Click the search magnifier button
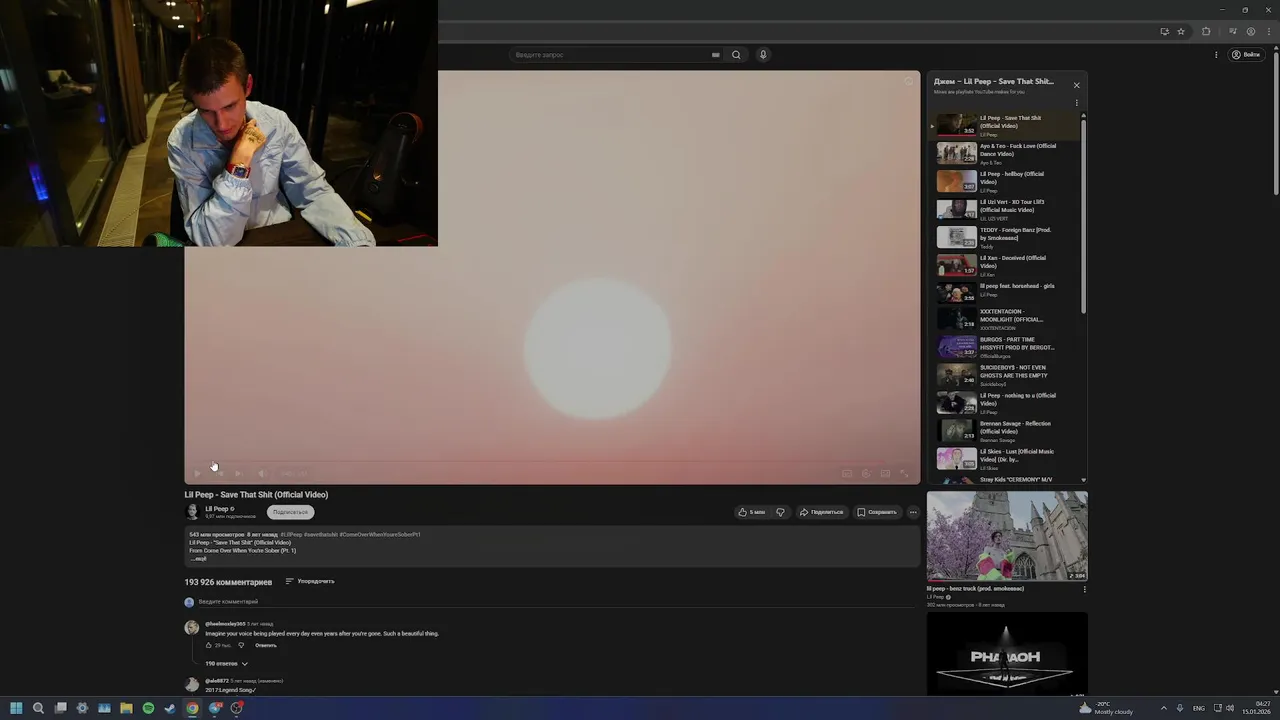Image resolution: width=1280 pixels, height=720 pixels. point(736,55)
